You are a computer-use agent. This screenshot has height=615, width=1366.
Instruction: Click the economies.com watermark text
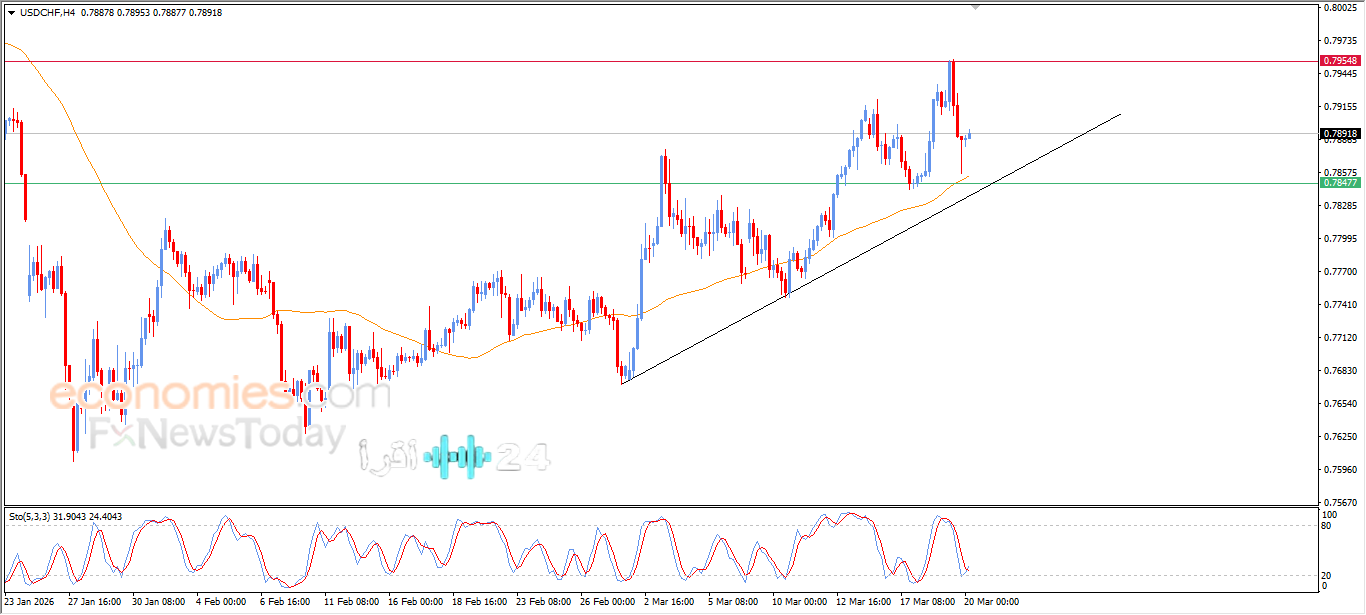click(220, 394)
